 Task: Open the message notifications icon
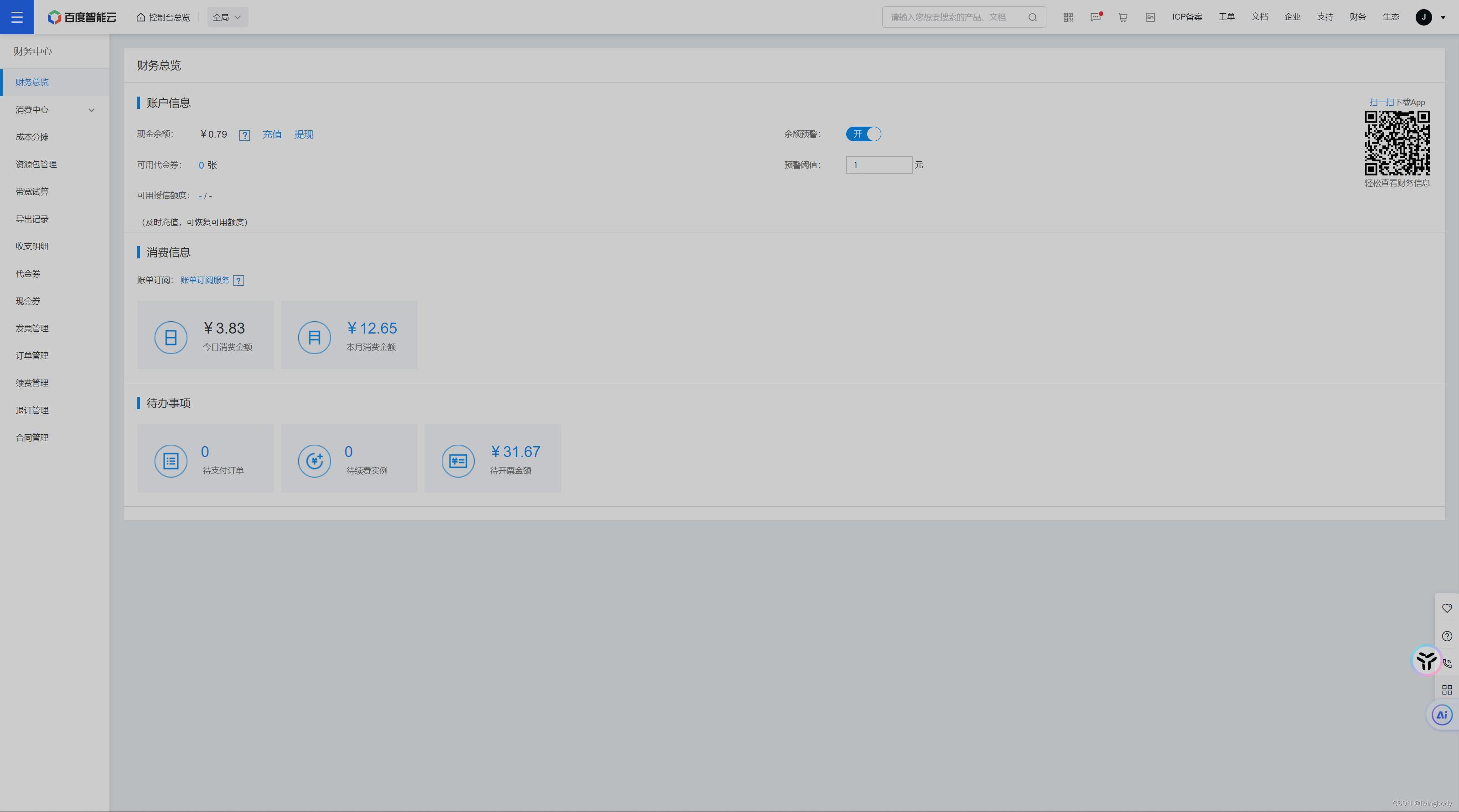point(1095,17)
